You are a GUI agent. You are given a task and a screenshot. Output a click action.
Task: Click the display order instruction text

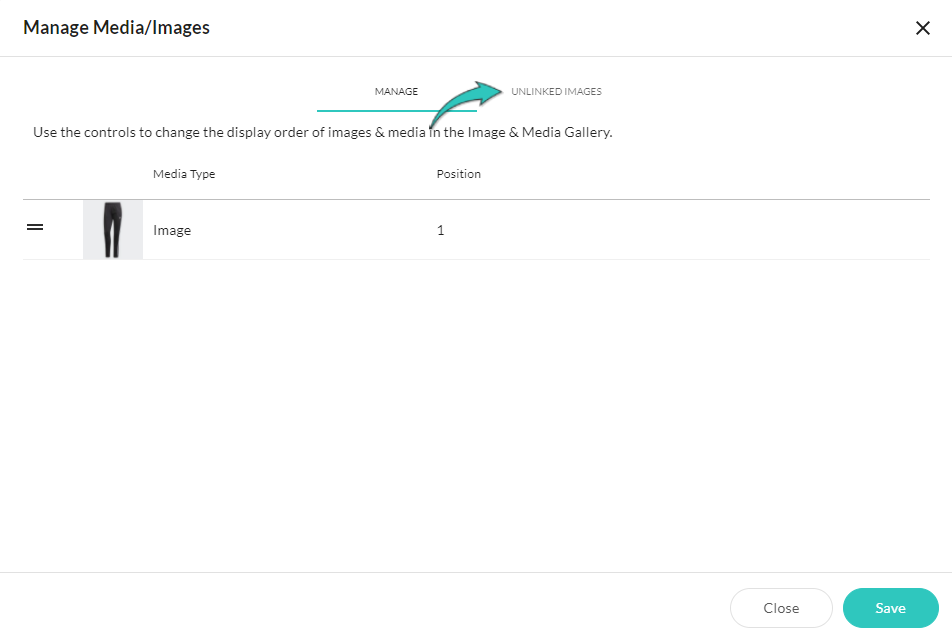coord(322,132)
